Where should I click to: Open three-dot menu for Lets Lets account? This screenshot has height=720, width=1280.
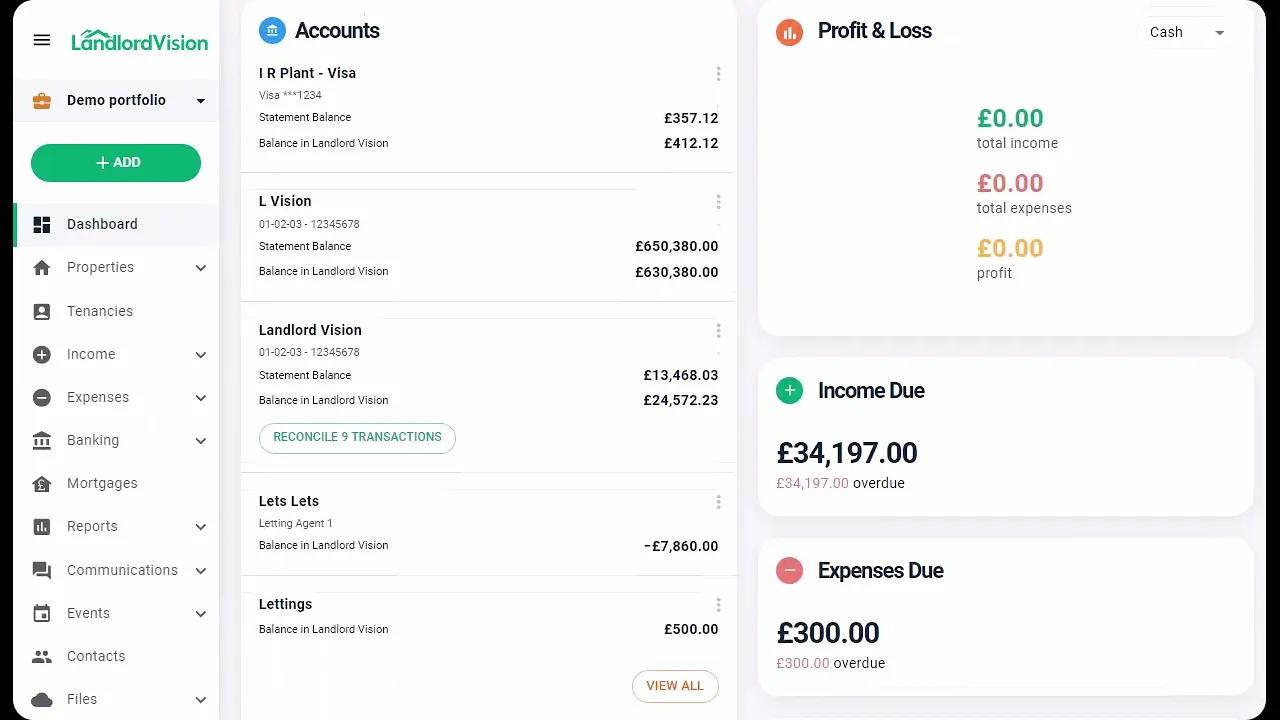pyautogui.click(x=718, y=502)
